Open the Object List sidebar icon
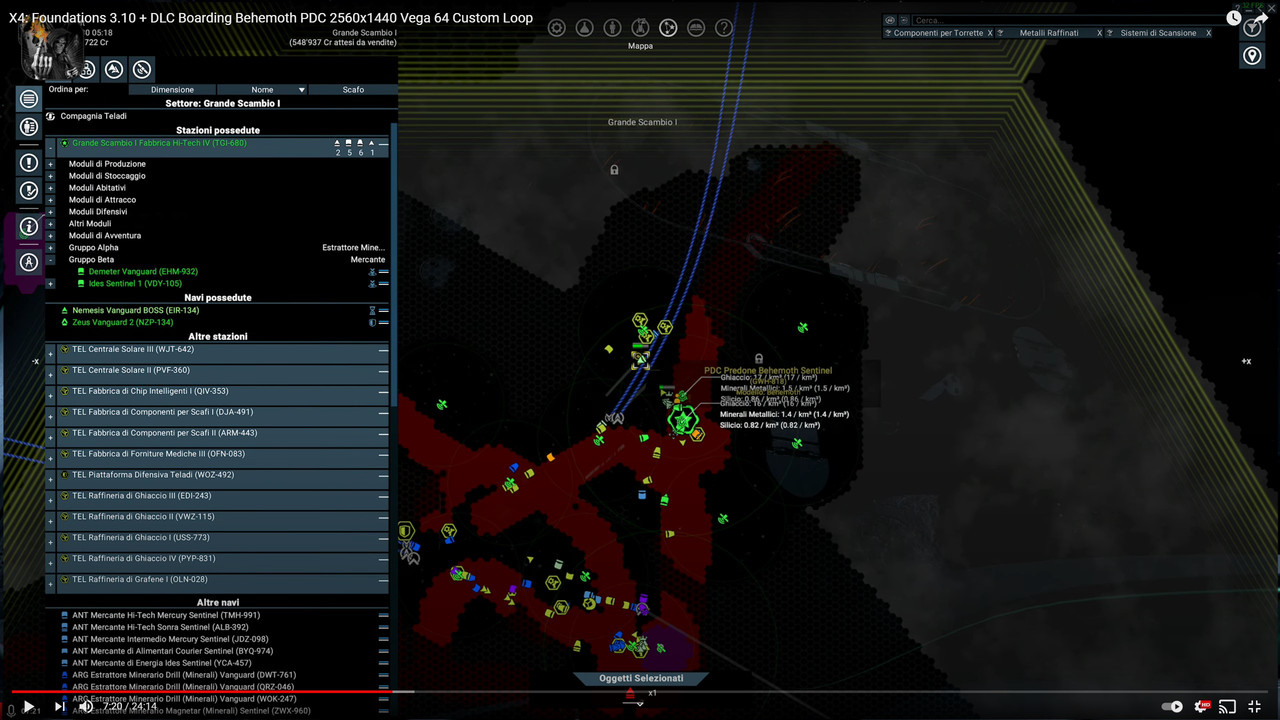The height and width of the screenshot is (720, 1280). pyautogui.click(x=29, y=98)
